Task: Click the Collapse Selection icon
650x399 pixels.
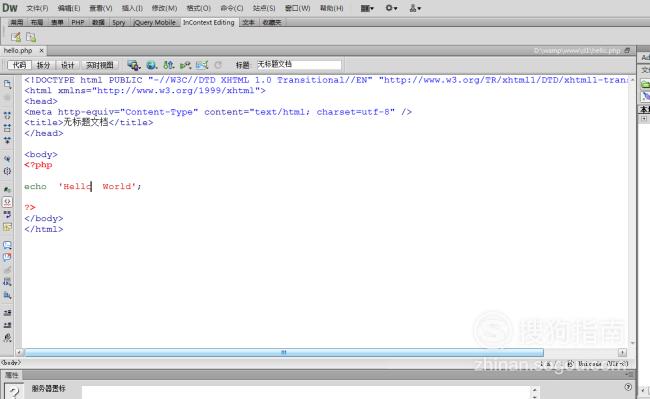Action: coord(7,128)
